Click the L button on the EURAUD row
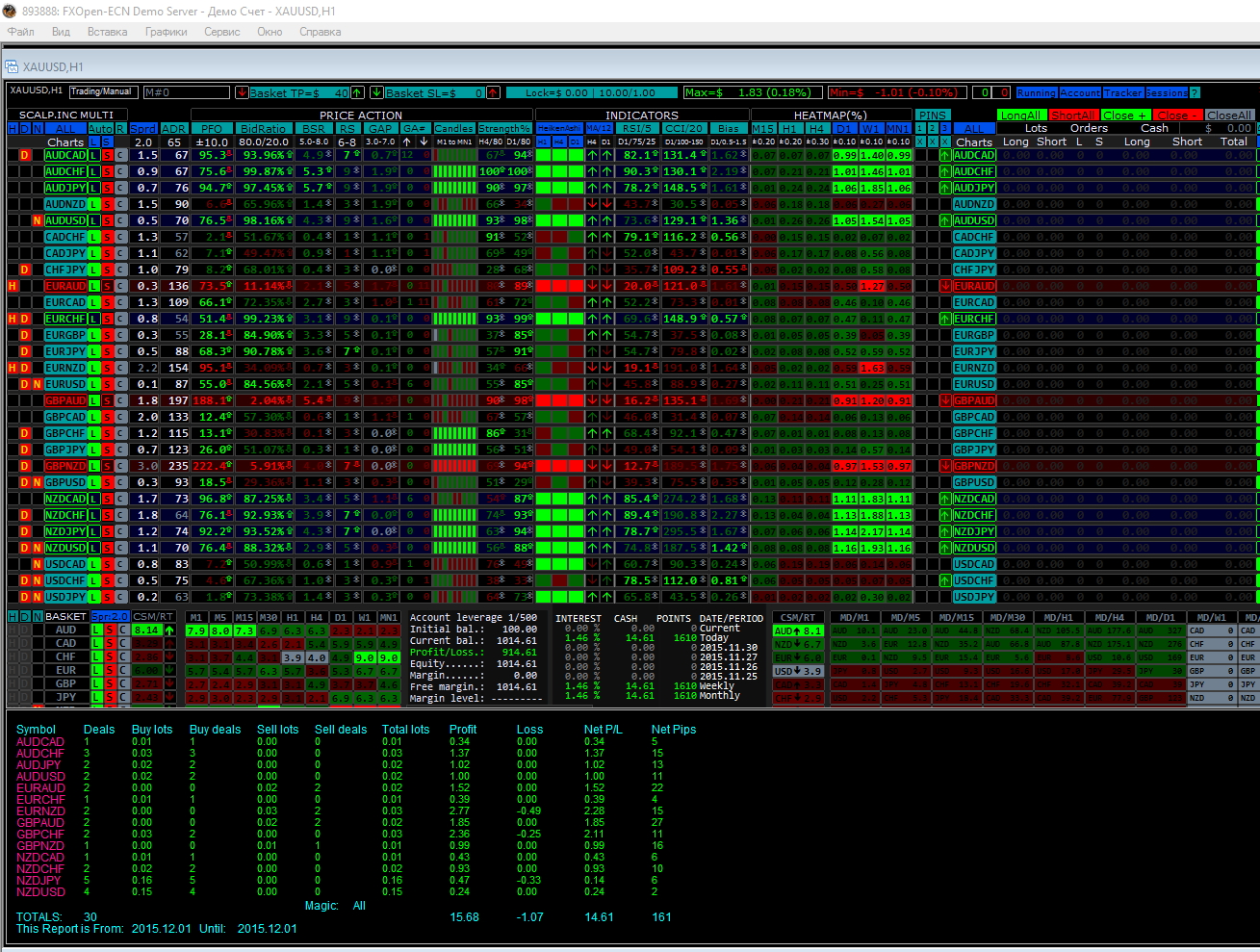The width and height of the screenshot is (1260, 952). tap(94, 286)
